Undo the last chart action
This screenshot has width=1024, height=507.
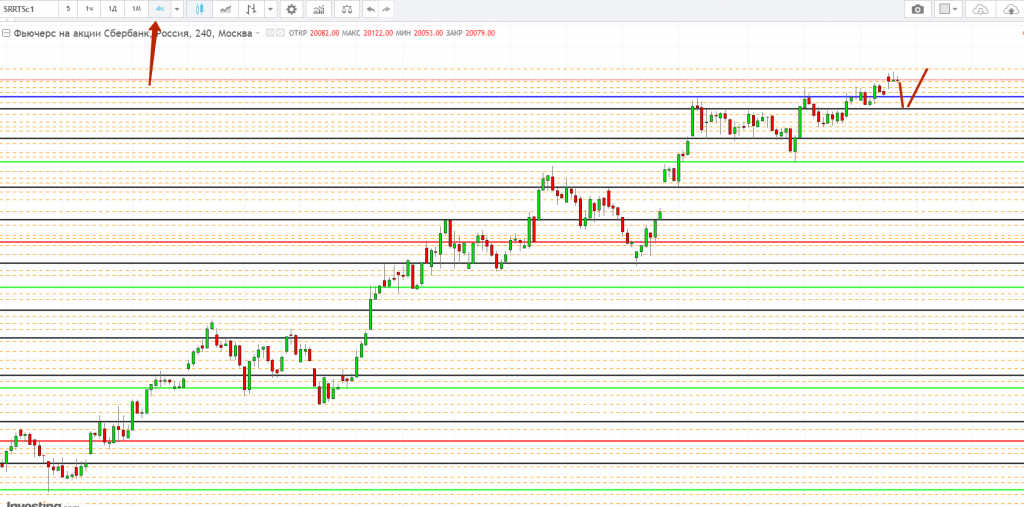(x=370, y=9)
